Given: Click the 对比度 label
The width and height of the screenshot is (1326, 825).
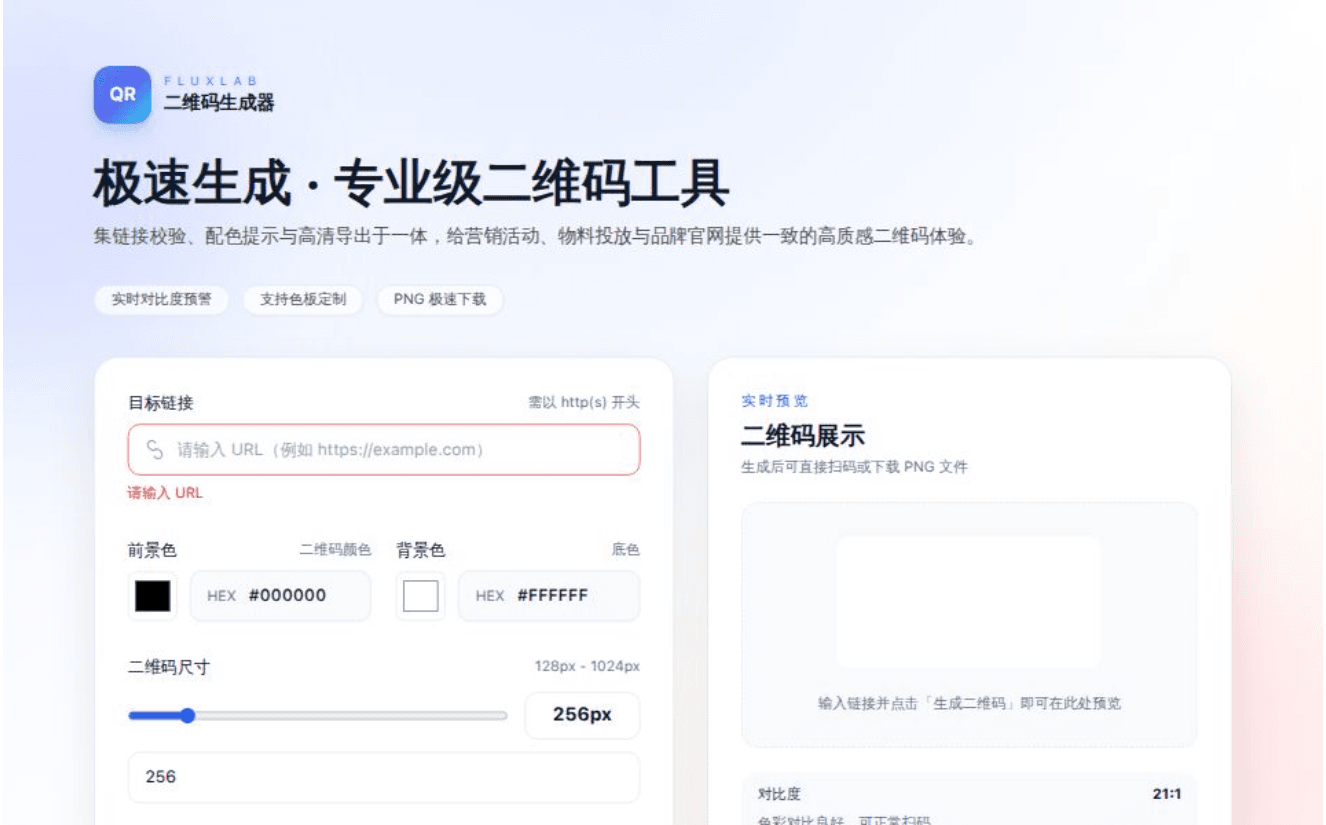Looking at the screenshot, I should pyautogui.click(x=779, y=794).
